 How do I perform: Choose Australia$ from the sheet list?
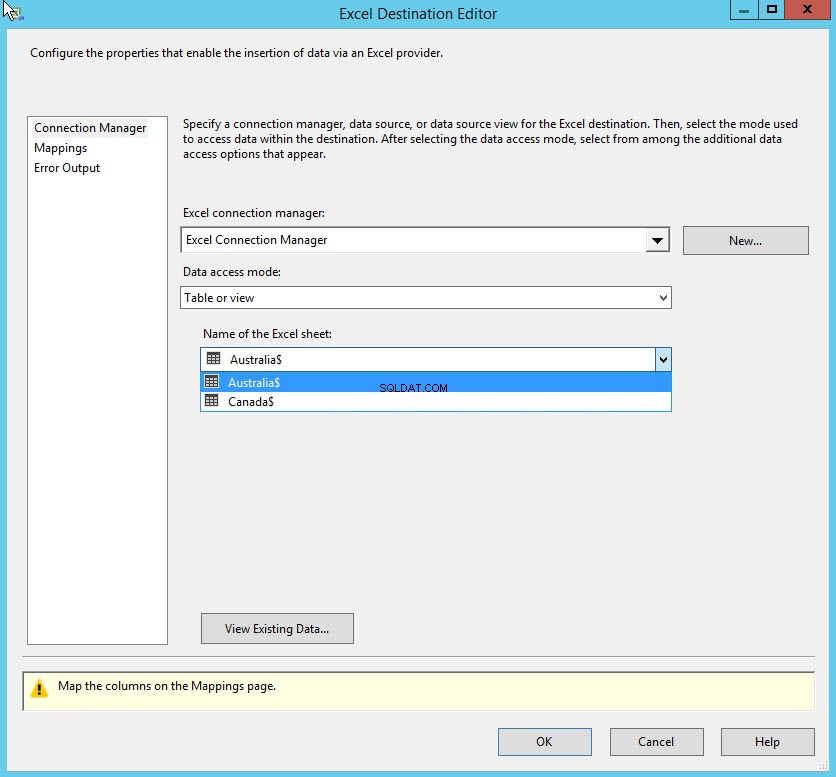pos(436,382)
